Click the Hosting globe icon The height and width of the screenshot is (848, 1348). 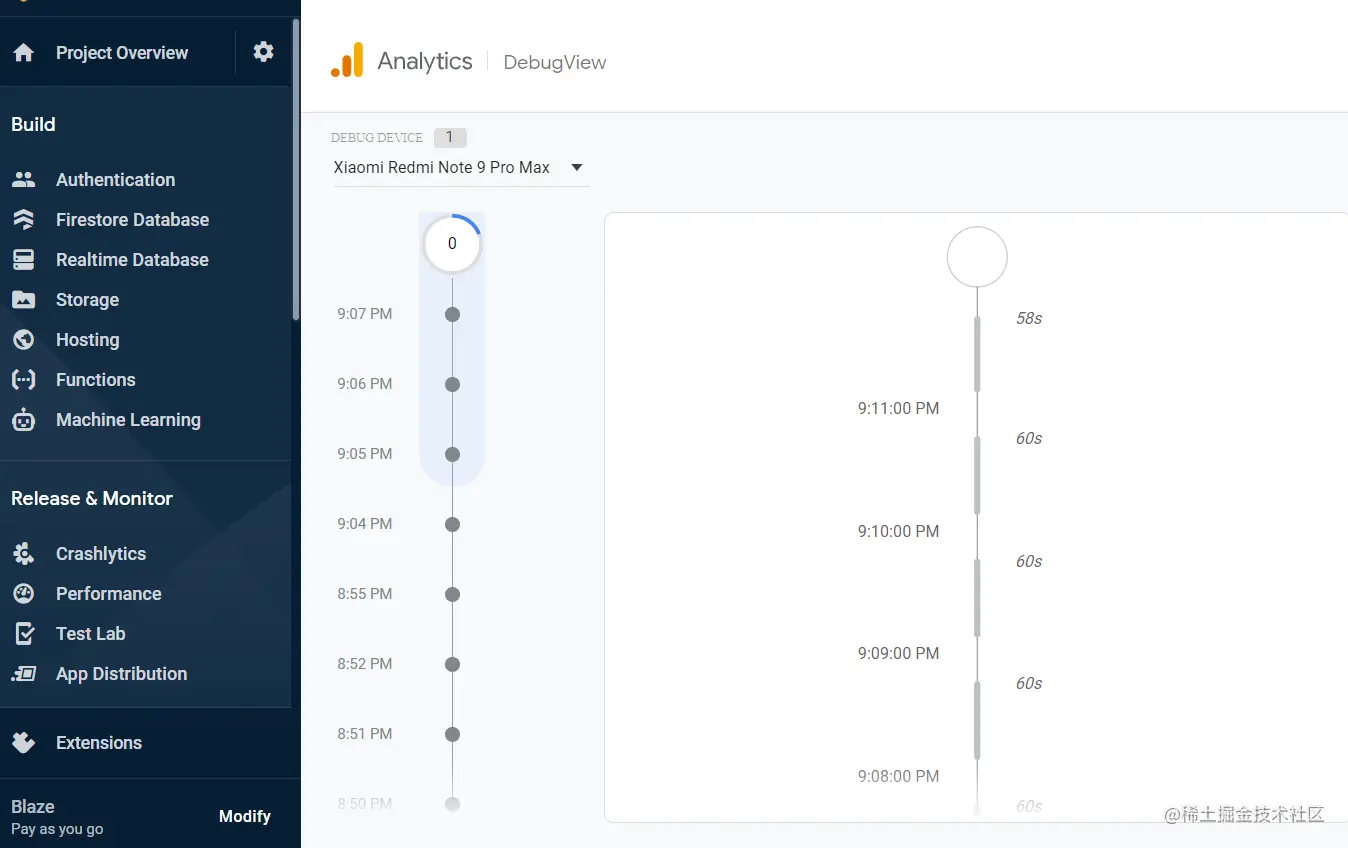[x=23, y=340]
